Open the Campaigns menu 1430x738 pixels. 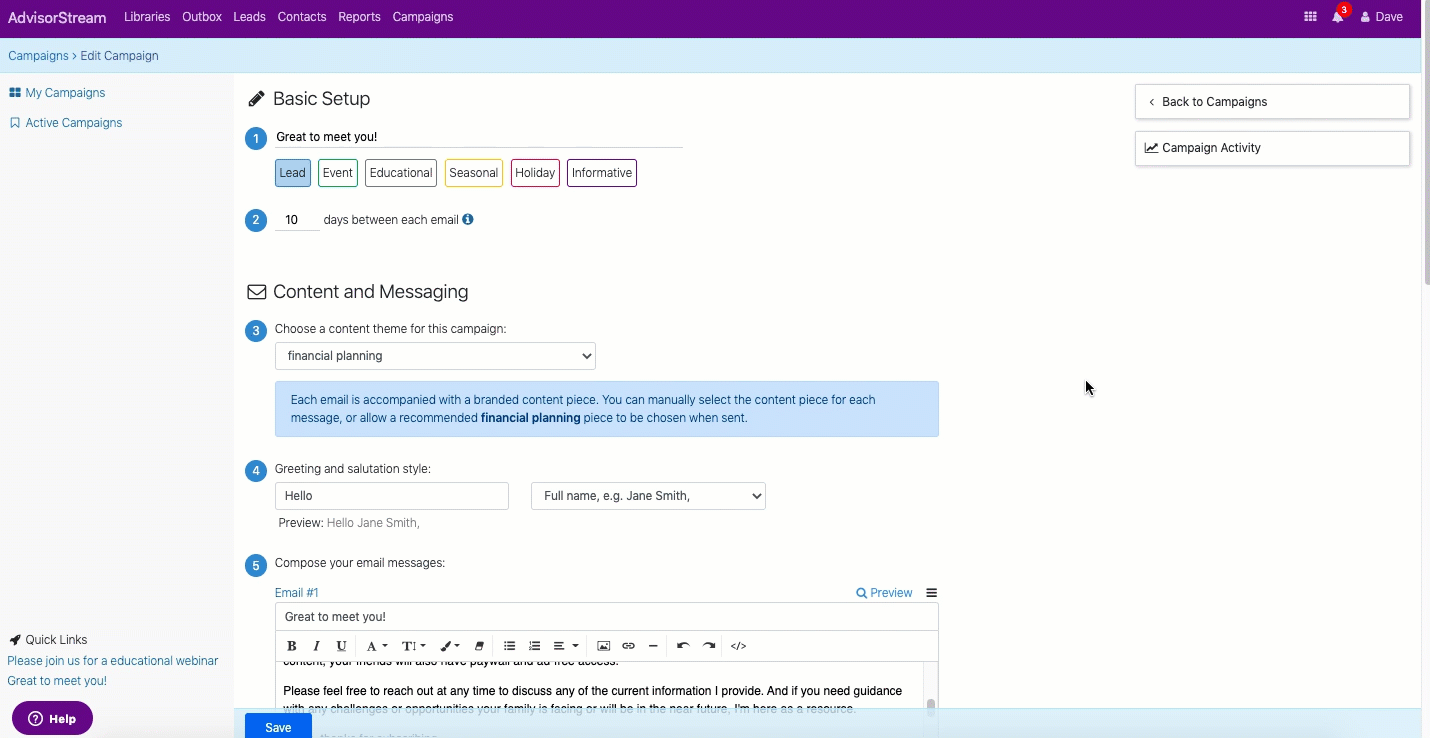click(x=423, y=17)
